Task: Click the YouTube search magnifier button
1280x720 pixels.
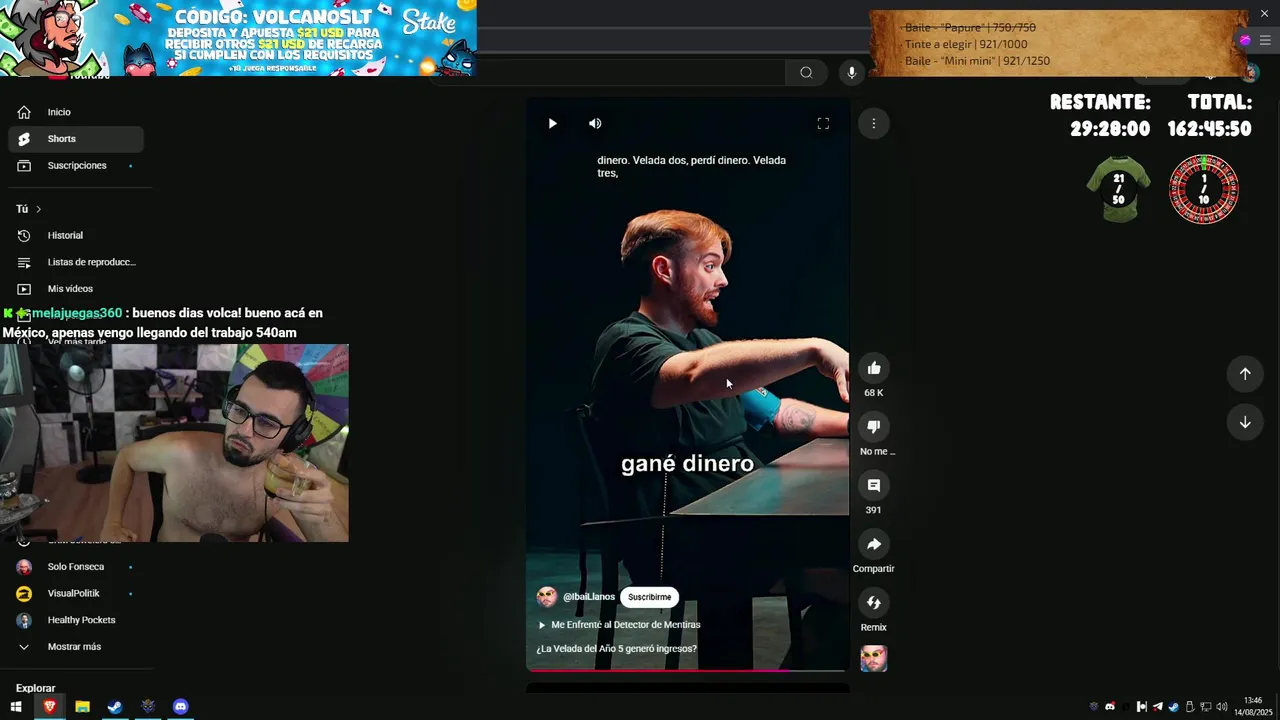Action: [806, 72]
